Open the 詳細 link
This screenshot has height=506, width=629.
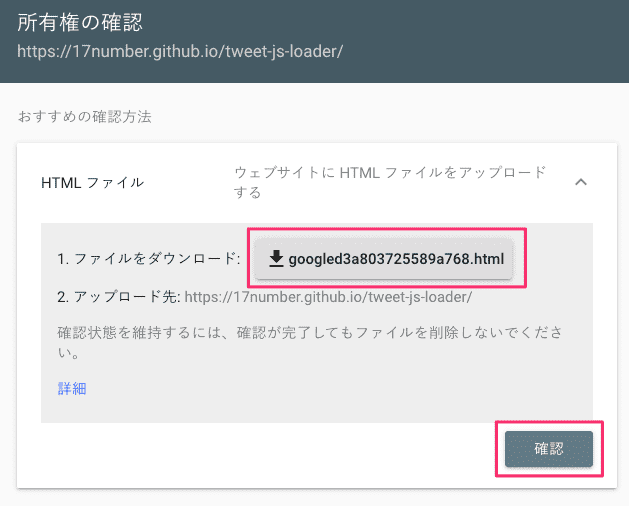coord(72,389)
